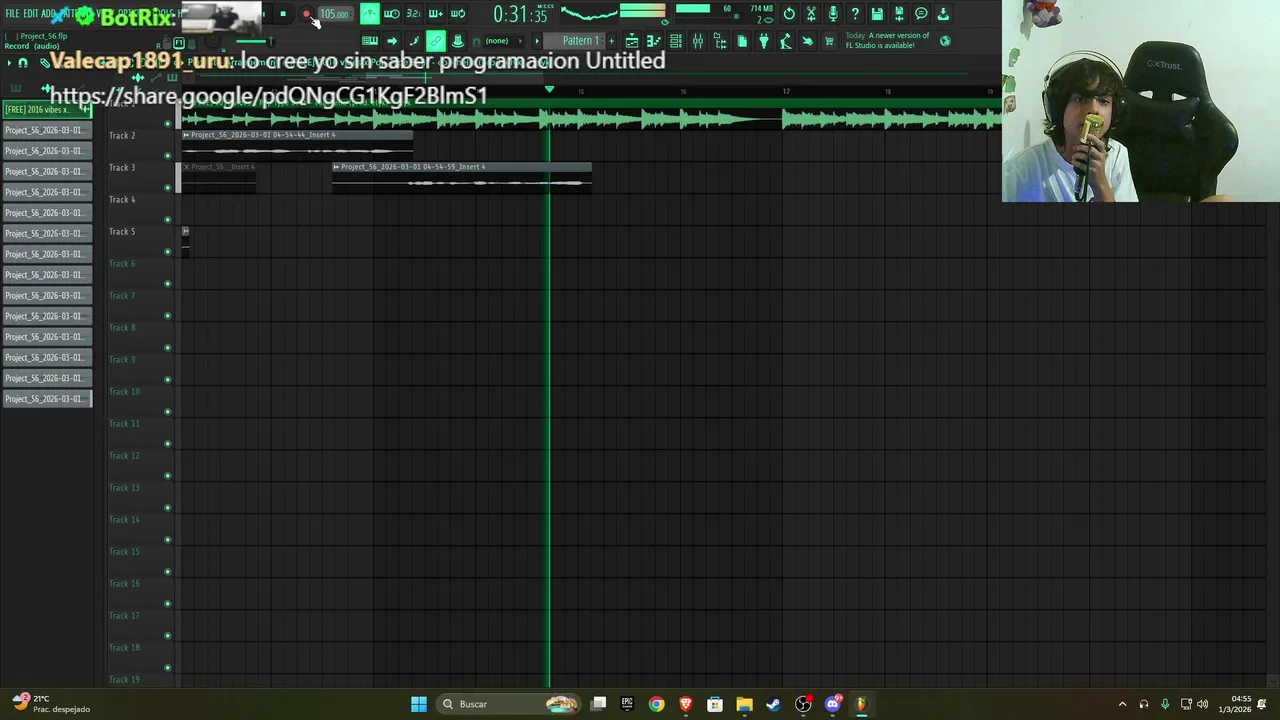
Task: Click the red record button
Action: tap(306, 14)
